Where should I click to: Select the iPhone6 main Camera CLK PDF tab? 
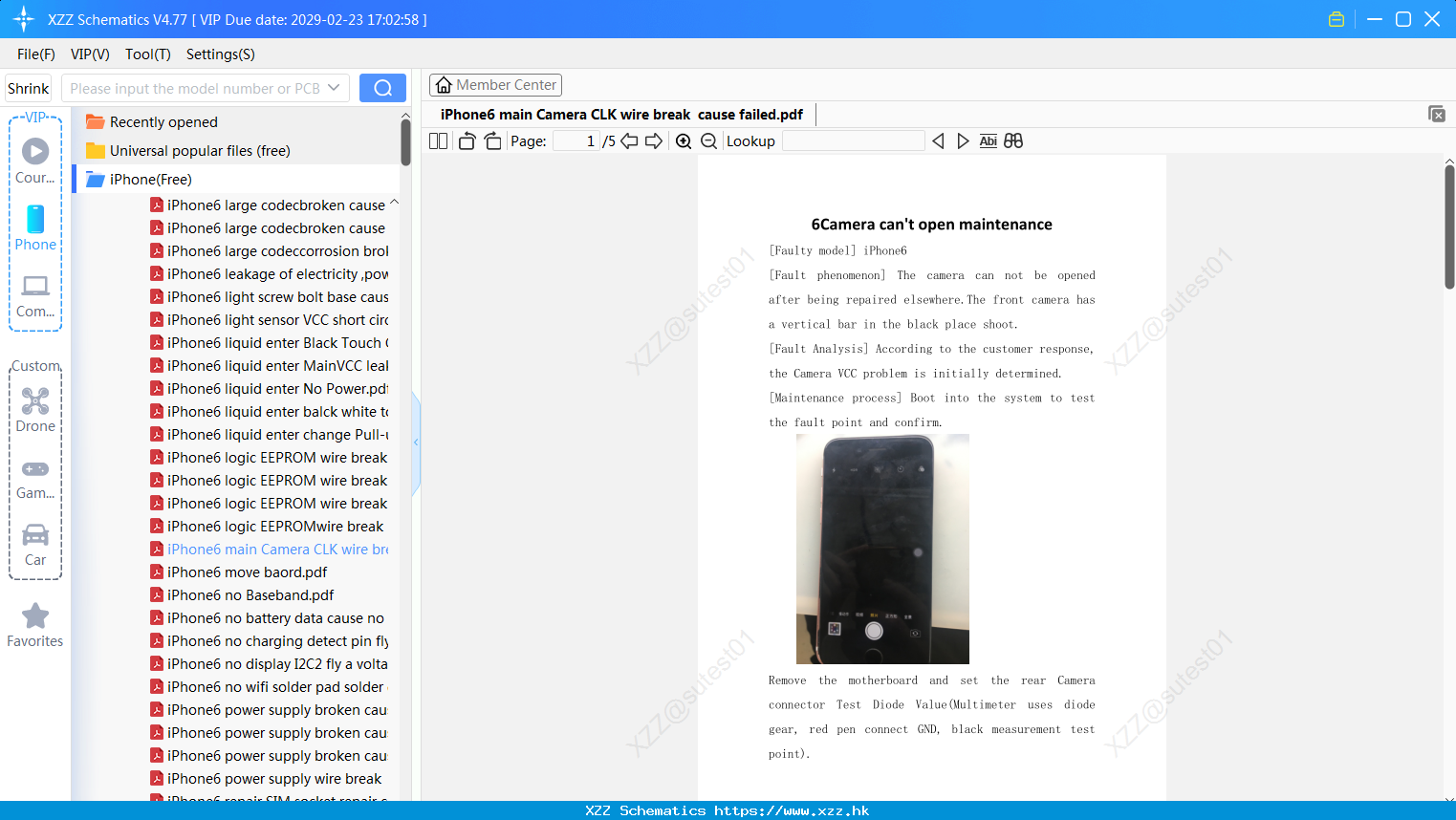tap(621, 115)
